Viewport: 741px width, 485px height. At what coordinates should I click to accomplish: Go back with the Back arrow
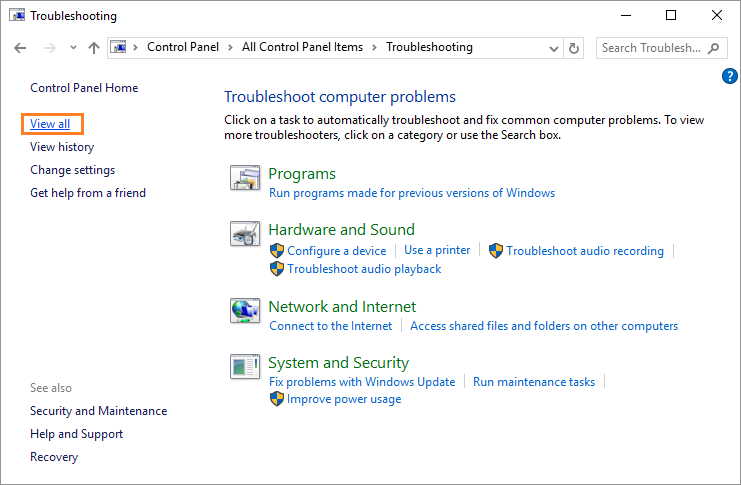point(20,48)
